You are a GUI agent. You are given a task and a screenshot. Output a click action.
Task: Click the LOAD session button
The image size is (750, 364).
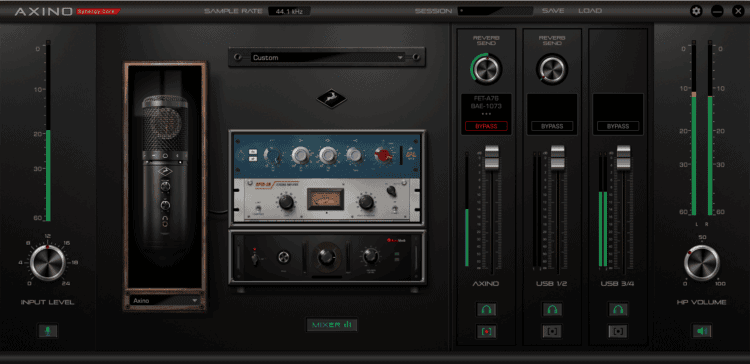590,11
